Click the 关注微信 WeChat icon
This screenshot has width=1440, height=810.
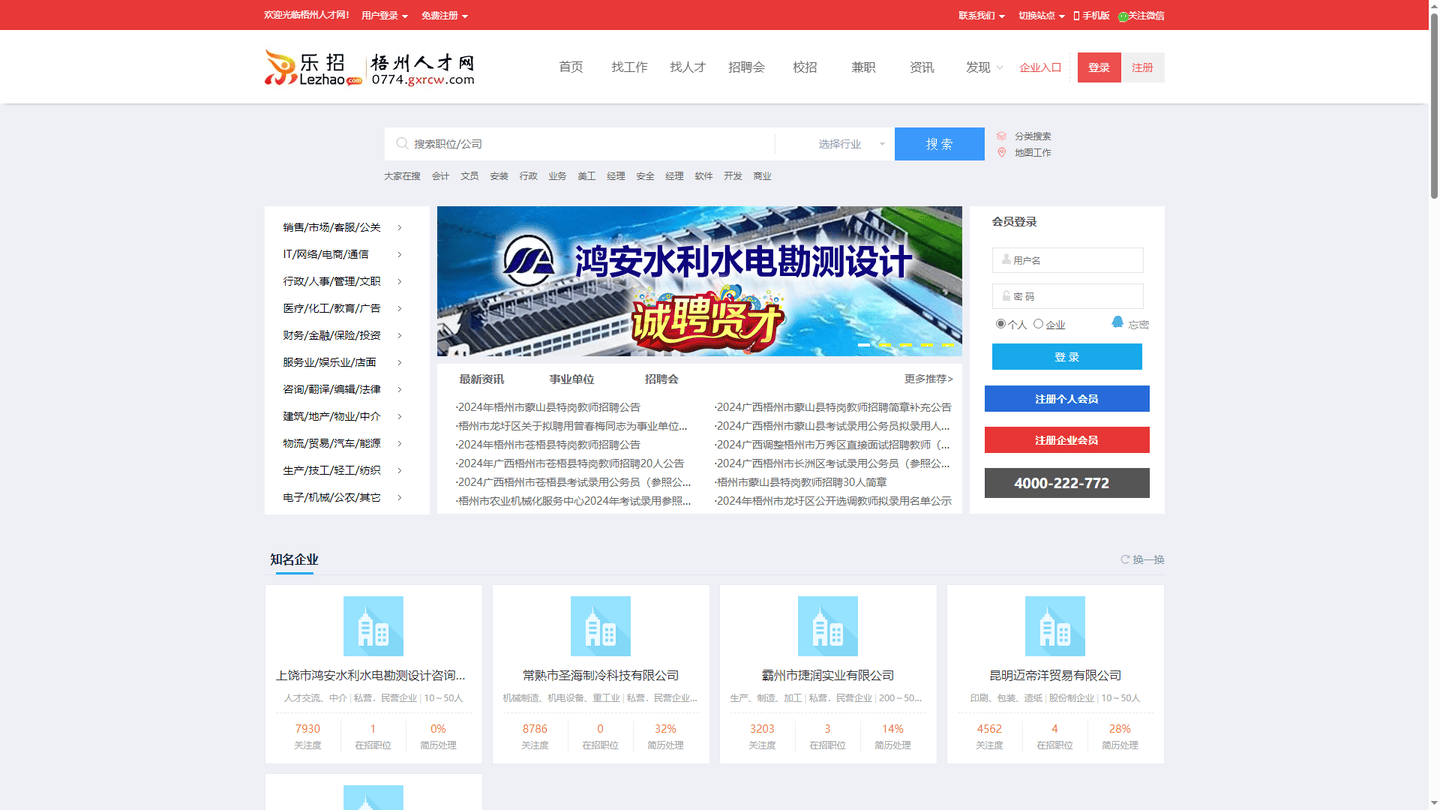click(x=1123, y=16)
